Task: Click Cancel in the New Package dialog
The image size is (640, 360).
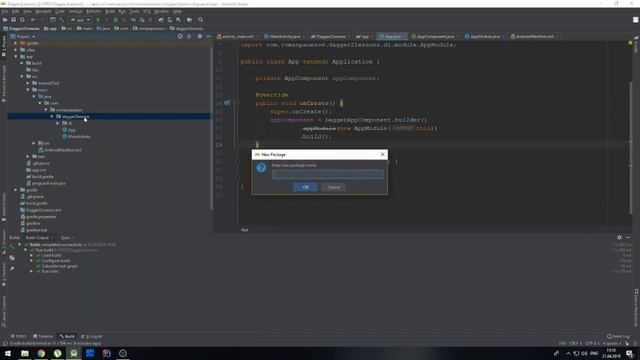Action: pyautogui.click(x=333, y=187)
